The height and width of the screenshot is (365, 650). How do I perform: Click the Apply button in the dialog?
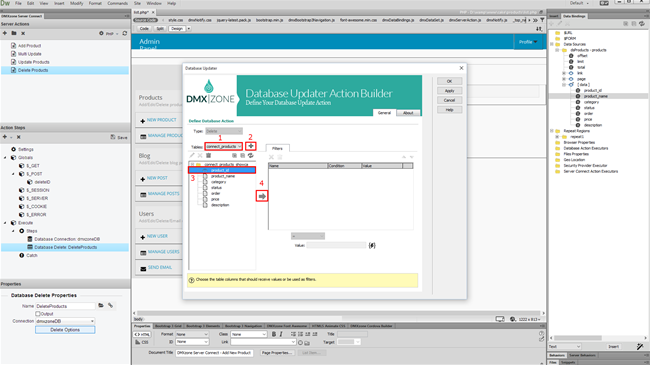(449, 90)
